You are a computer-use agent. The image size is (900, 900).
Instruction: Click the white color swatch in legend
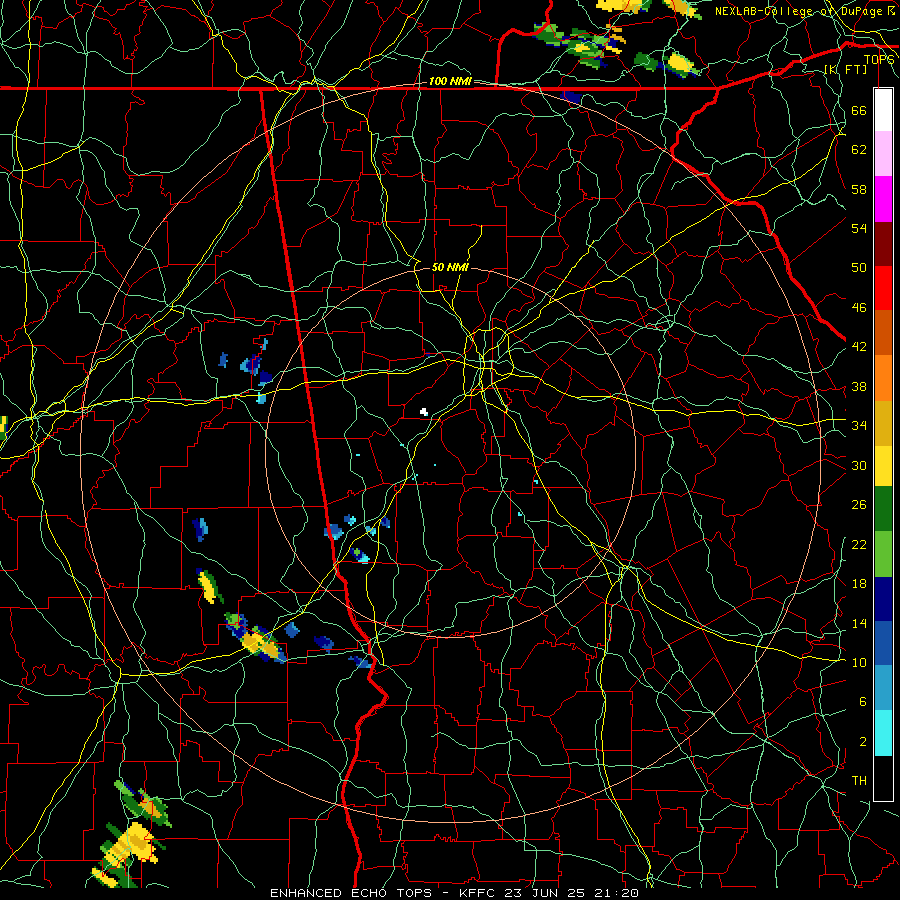pyautogui.click(x=883, y=110)
